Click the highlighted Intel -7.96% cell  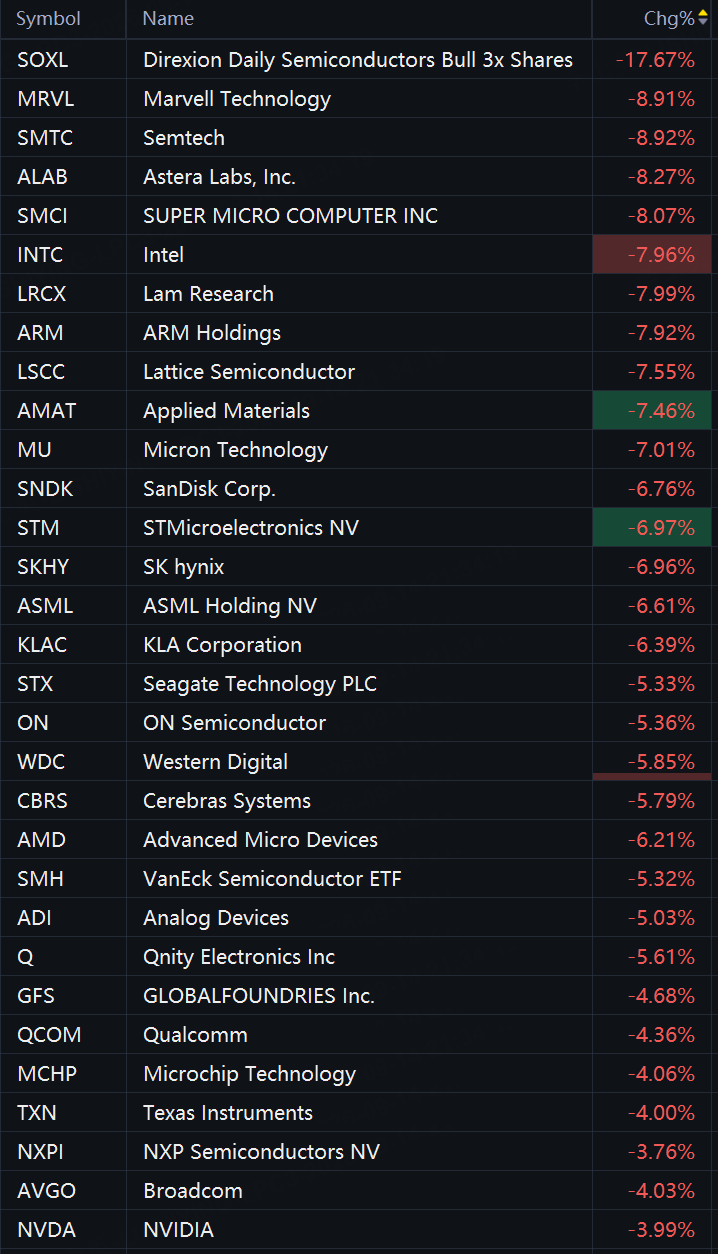652,255
